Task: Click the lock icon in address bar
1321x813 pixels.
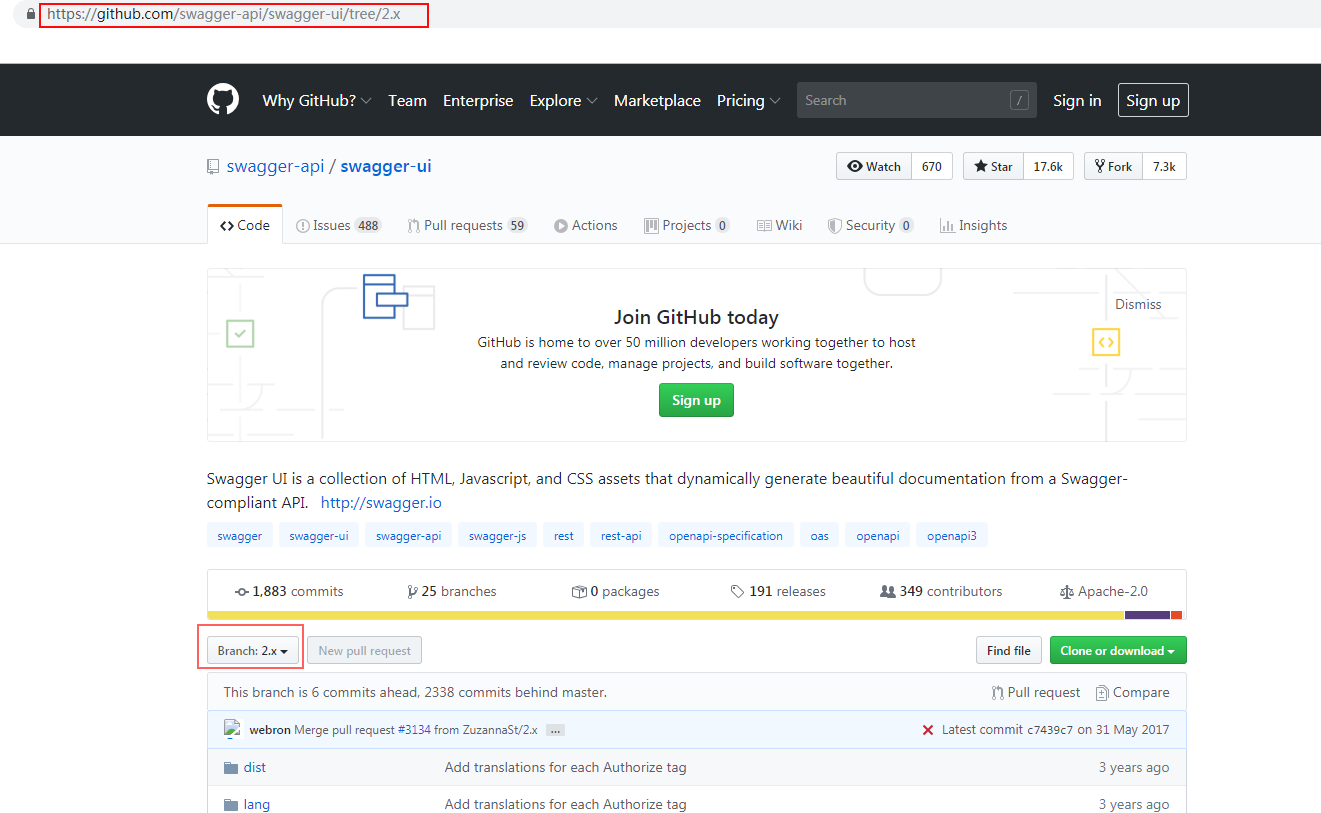Action: pos(31,15)
